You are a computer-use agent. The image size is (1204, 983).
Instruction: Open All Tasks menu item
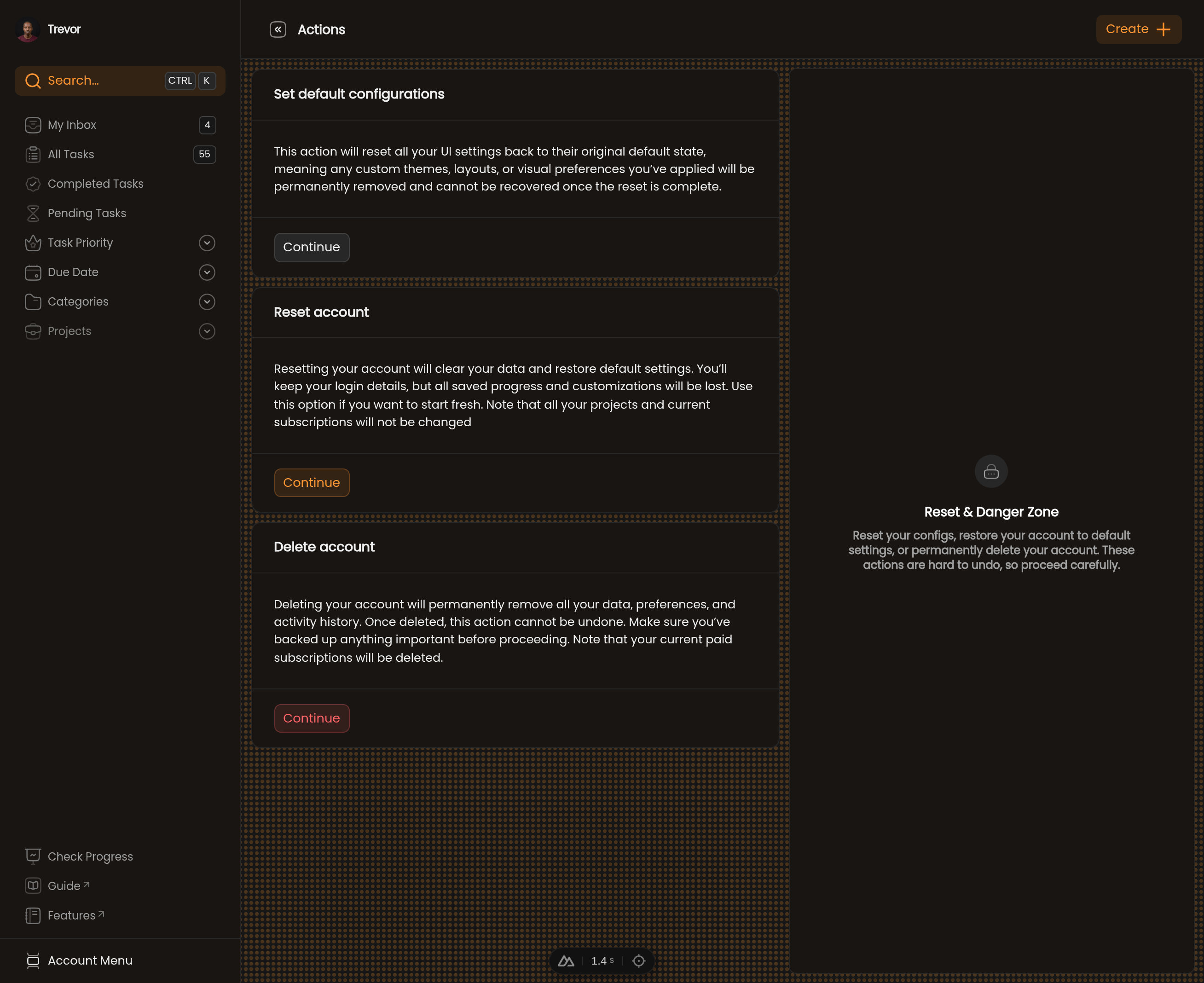click(x=120, y=155)
